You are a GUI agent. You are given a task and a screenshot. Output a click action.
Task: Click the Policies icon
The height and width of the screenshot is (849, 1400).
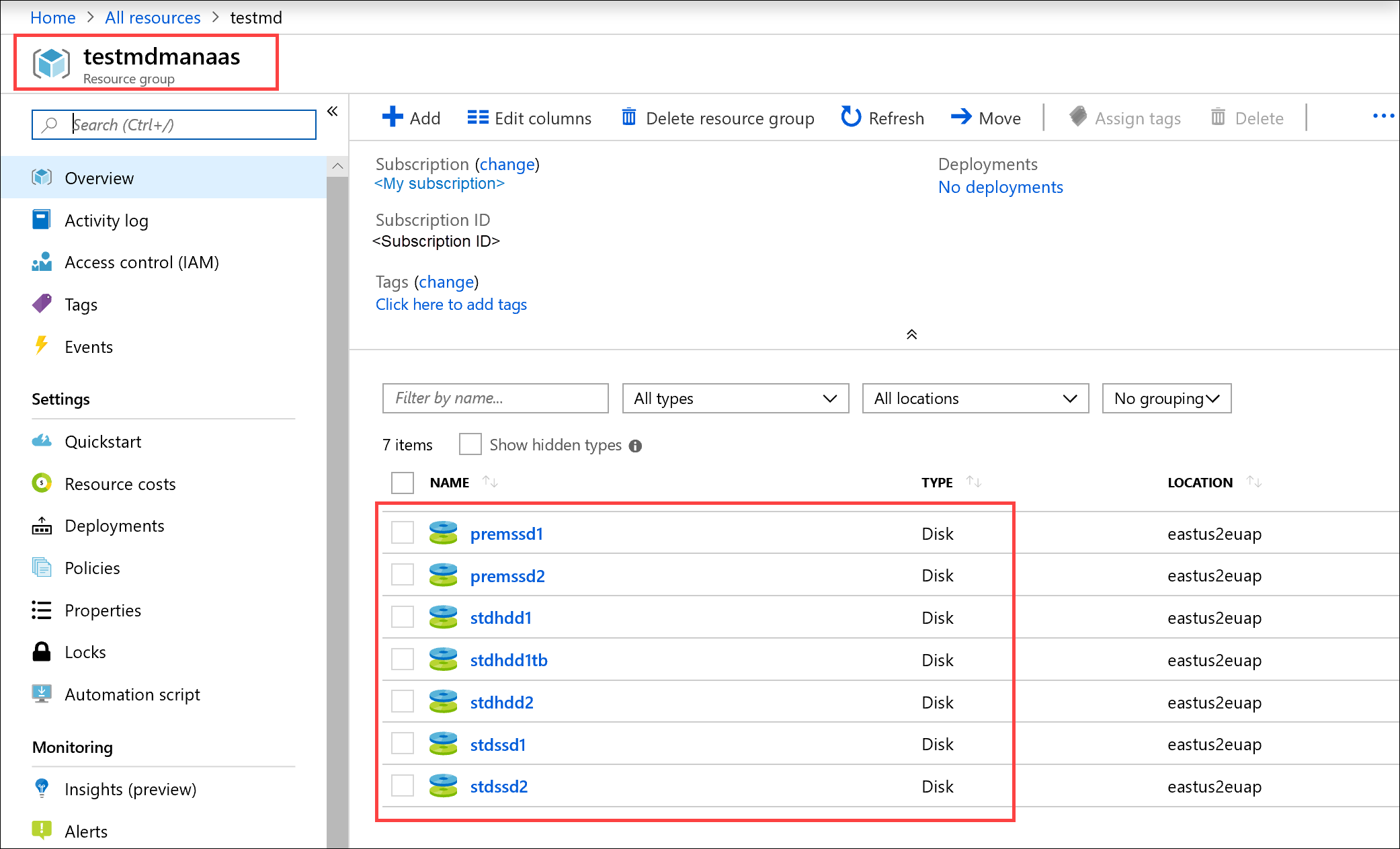pyautogui.click(x=42, y=567)
